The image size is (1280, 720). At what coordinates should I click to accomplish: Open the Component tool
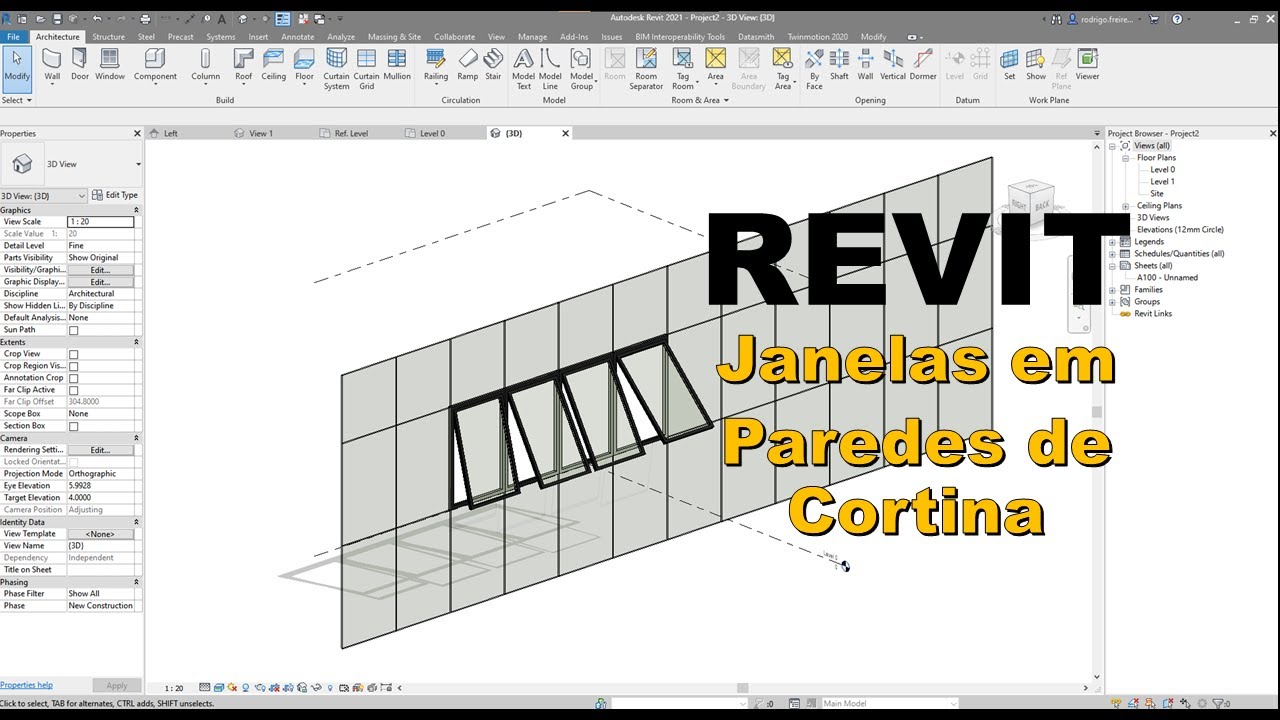point(155,64)
